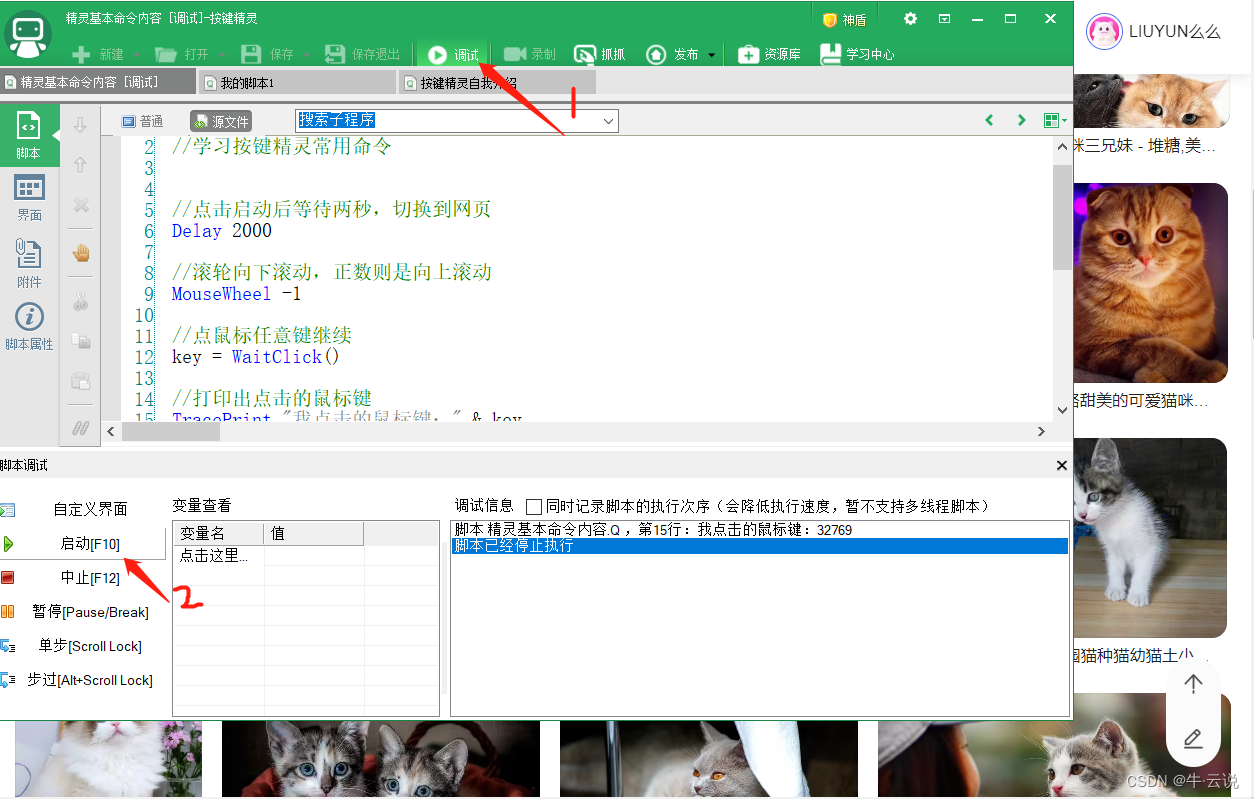
Task: Click the paste clipboard icon
Action: (81, 380)
